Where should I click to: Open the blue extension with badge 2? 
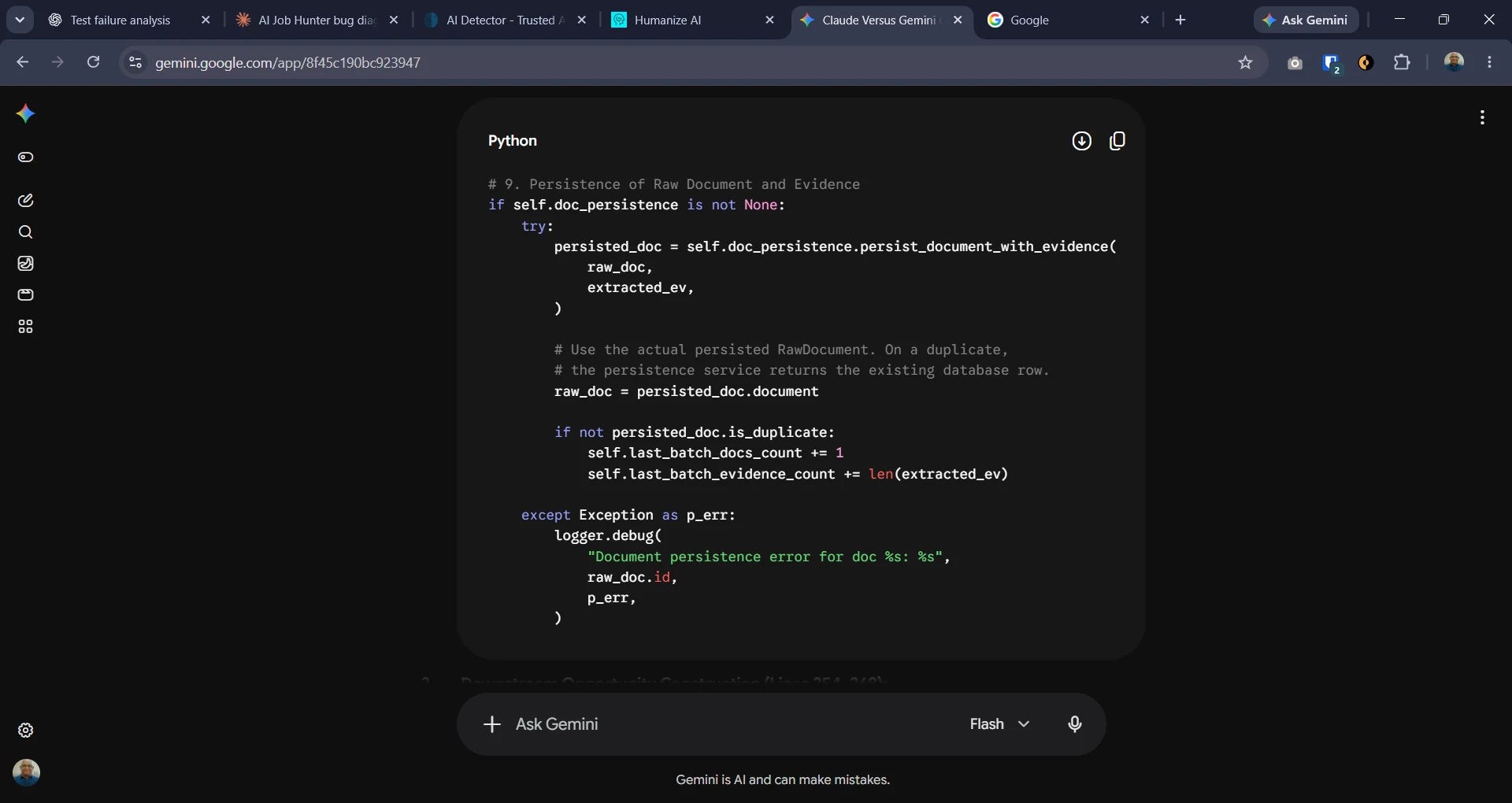(x=1331, y=63)
